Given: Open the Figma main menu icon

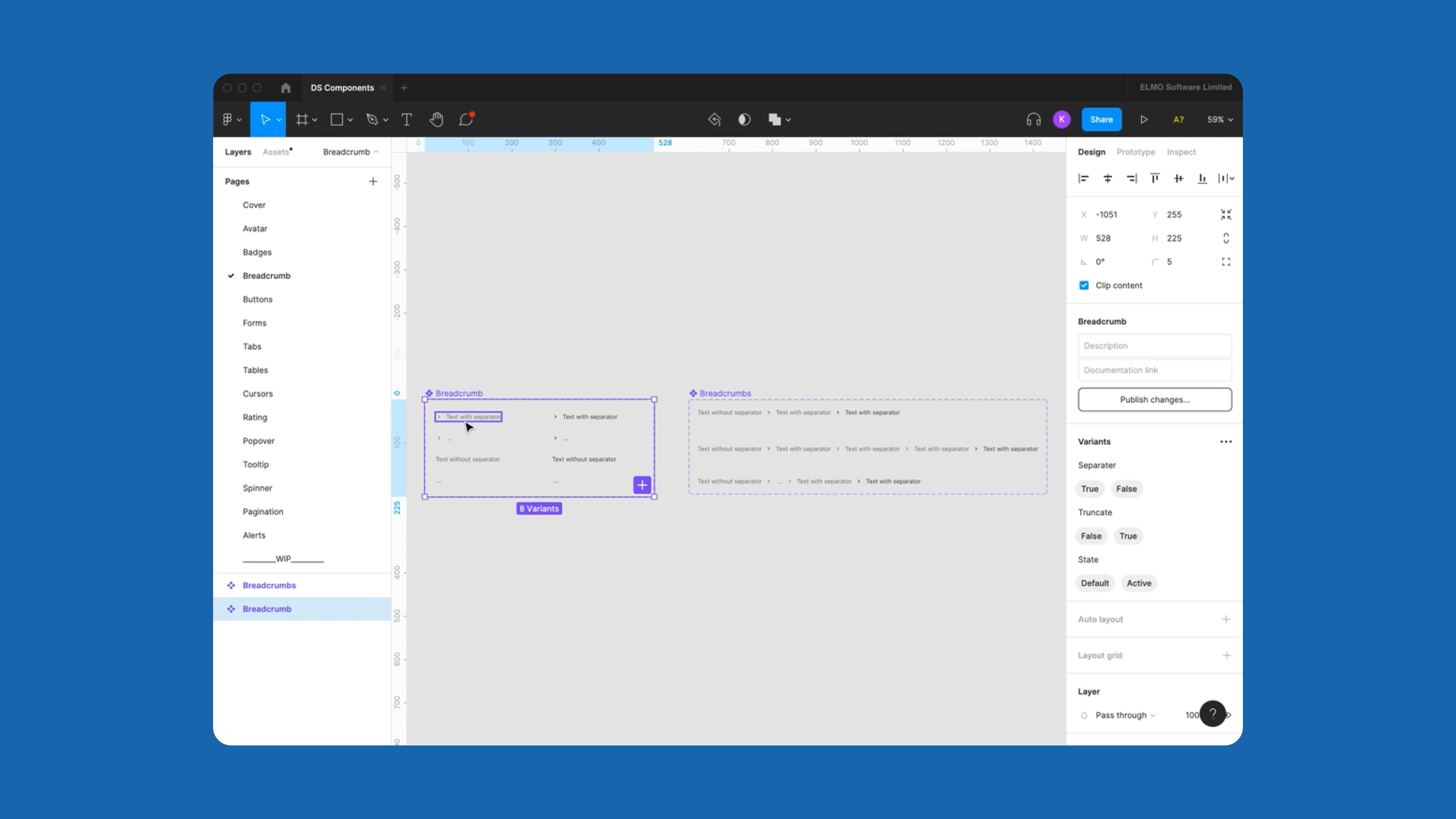Looking at the screenshot, I should 227,119.
